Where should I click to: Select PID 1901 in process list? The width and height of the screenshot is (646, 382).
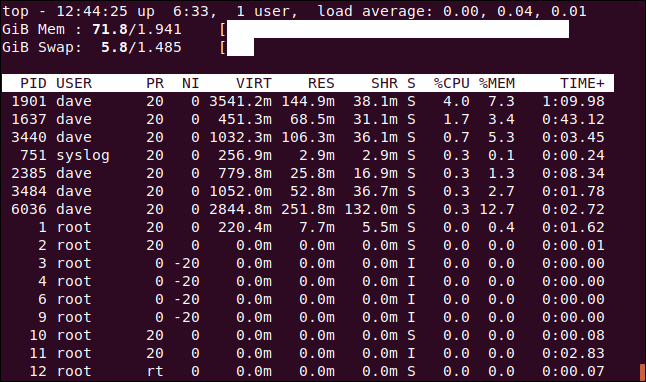click(x=29, y=101)
